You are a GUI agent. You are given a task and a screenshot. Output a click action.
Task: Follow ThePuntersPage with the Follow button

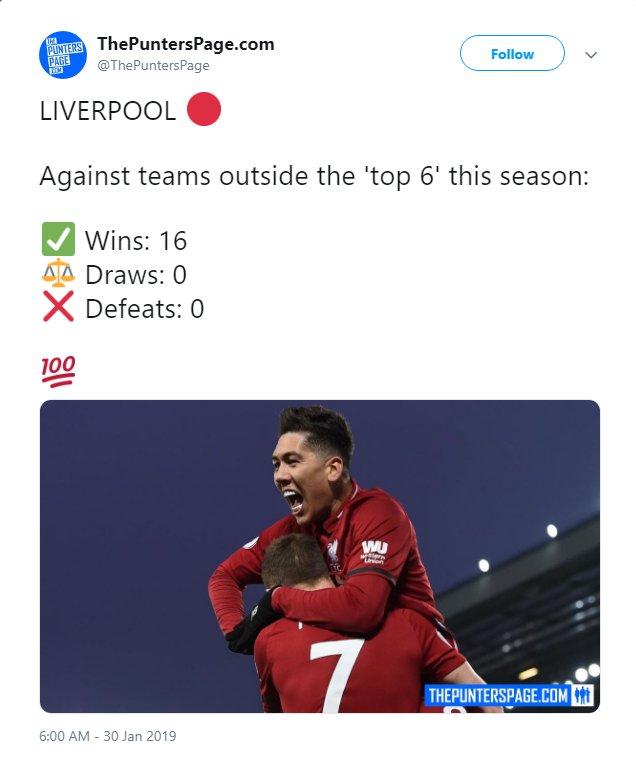(x=512, y=54)
